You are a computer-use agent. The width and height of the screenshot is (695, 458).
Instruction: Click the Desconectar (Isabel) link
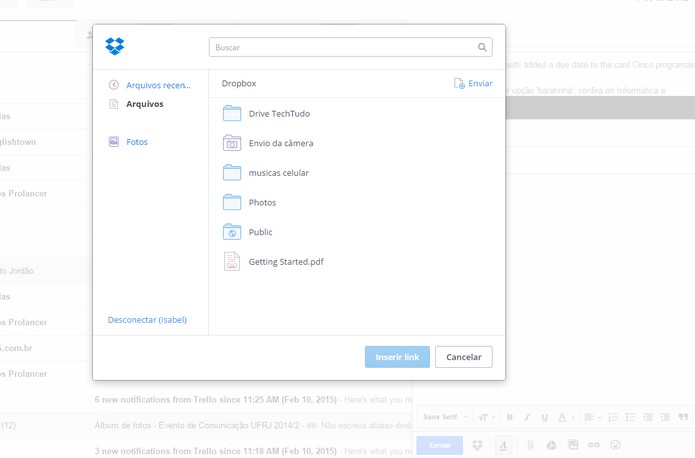click(147, 320)
